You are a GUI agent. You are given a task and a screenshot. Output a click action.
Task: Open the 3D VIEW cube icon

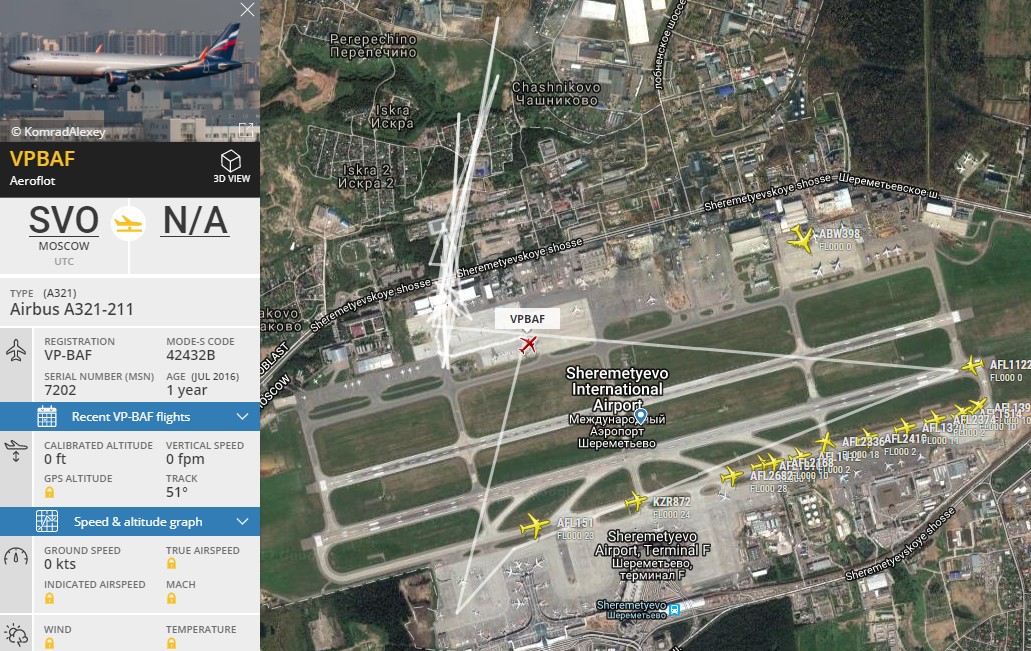[x=231, y=160]
